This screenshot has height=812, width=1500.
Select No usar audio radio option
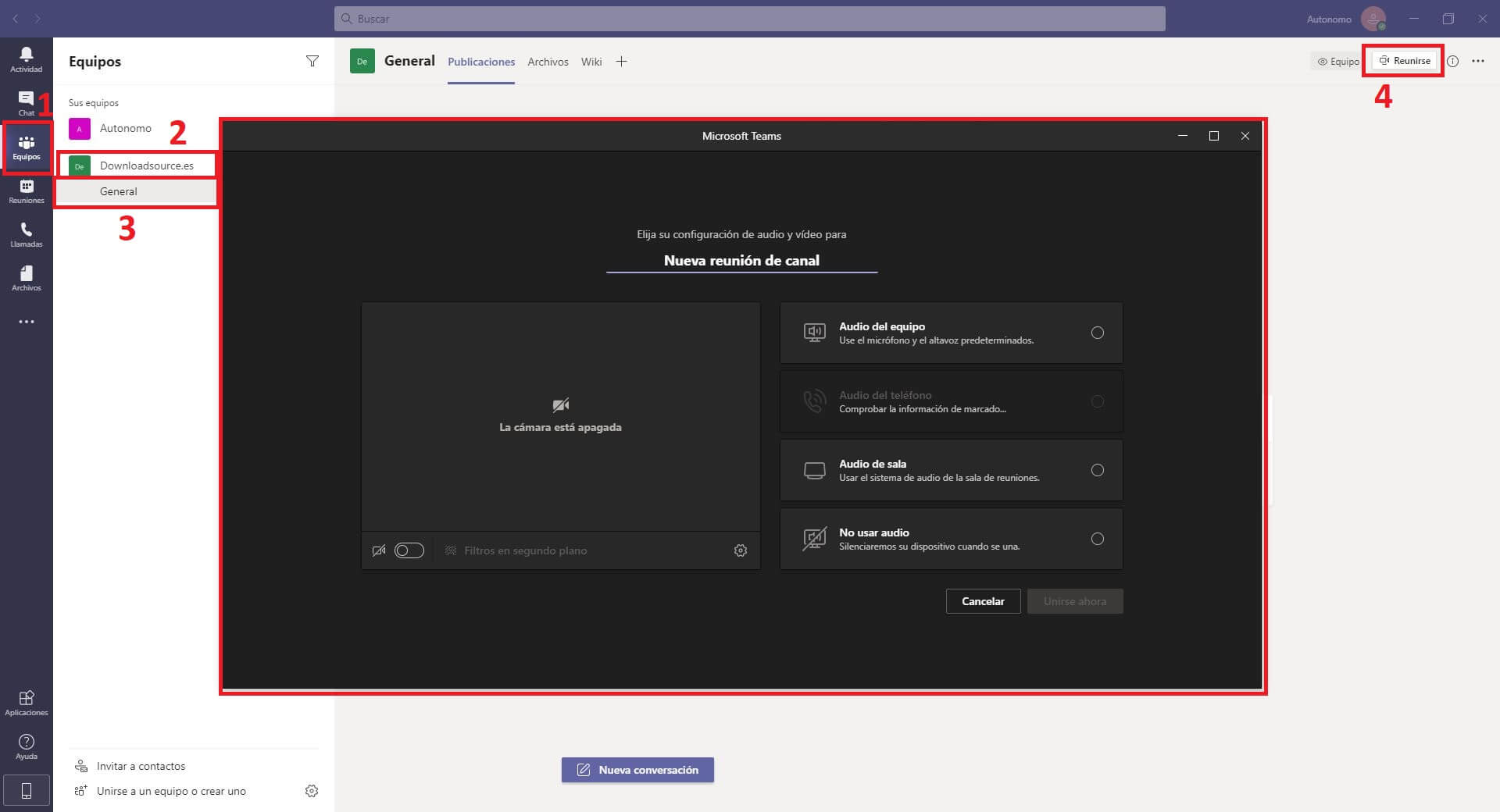(1097, 539)
